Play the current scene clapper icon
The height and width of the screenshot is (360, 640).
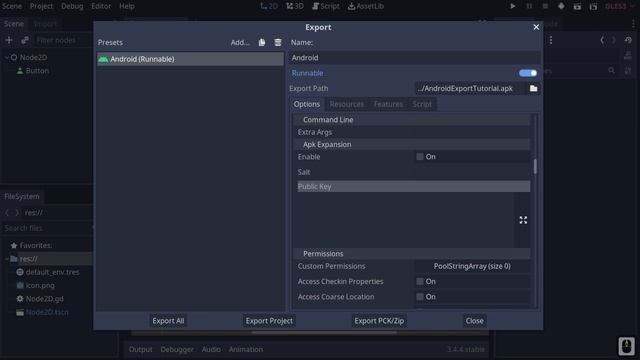[x=577, y=6]
